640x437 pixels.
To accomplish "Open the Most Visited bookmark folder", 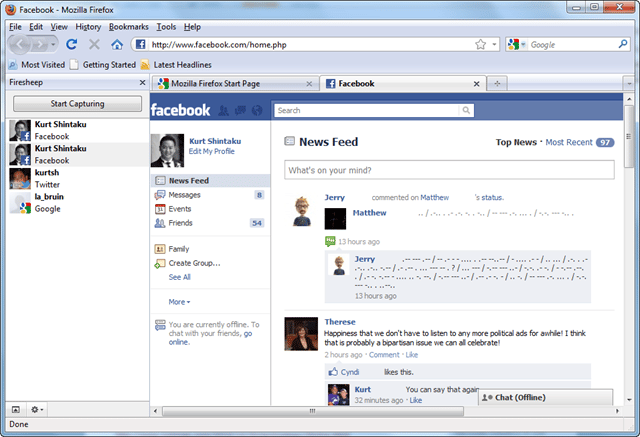I will click(x=37, y=64).
